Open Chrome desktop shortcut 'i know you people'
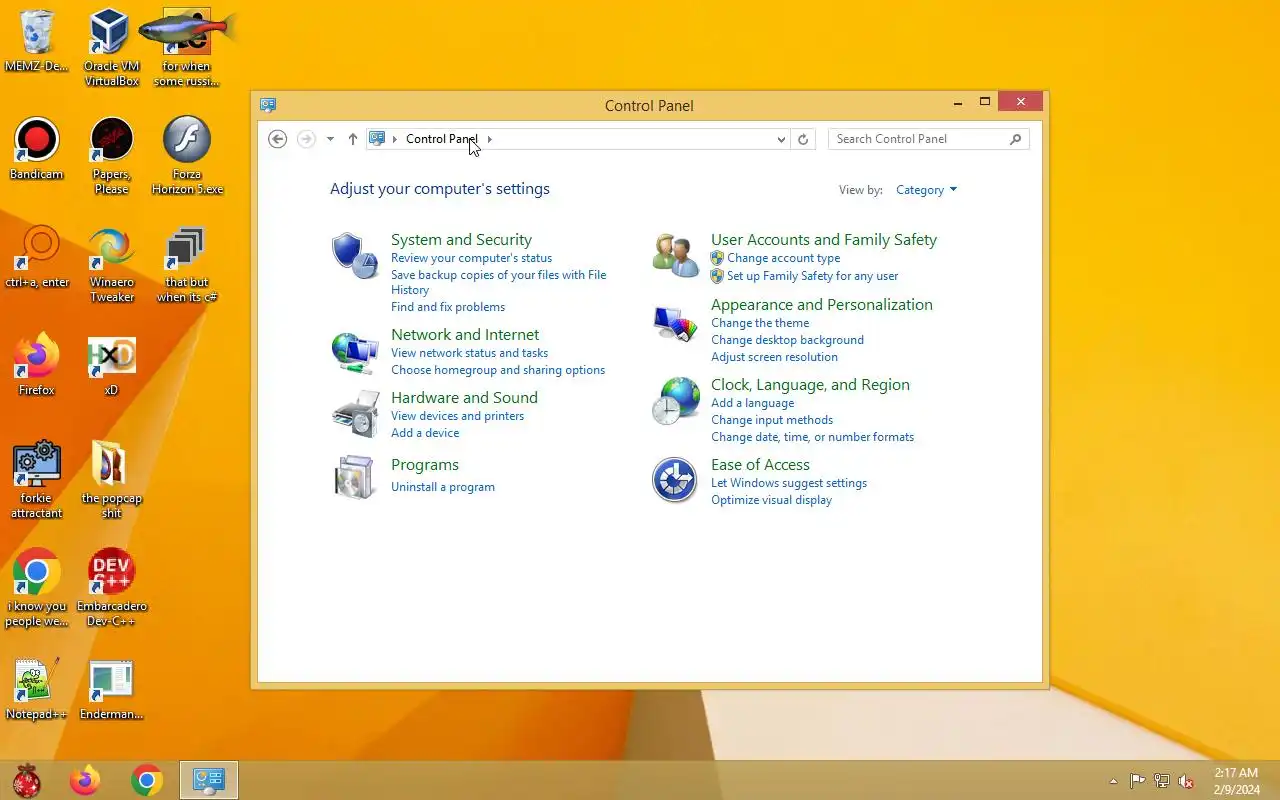Viewport: 1280px width, 800px height. tap(37, 588)
